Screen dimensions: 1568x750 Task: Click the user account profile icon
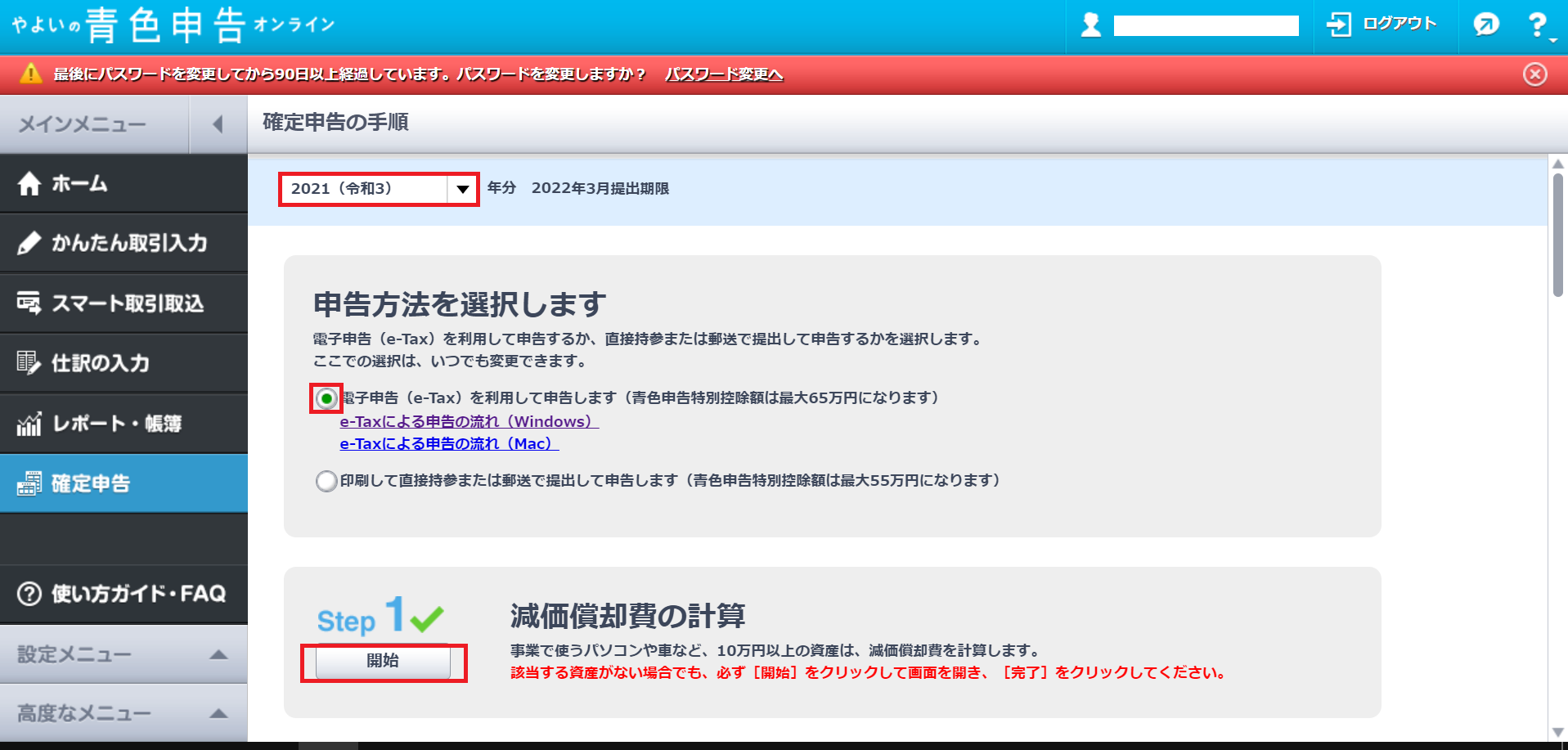click(1091, 25)
